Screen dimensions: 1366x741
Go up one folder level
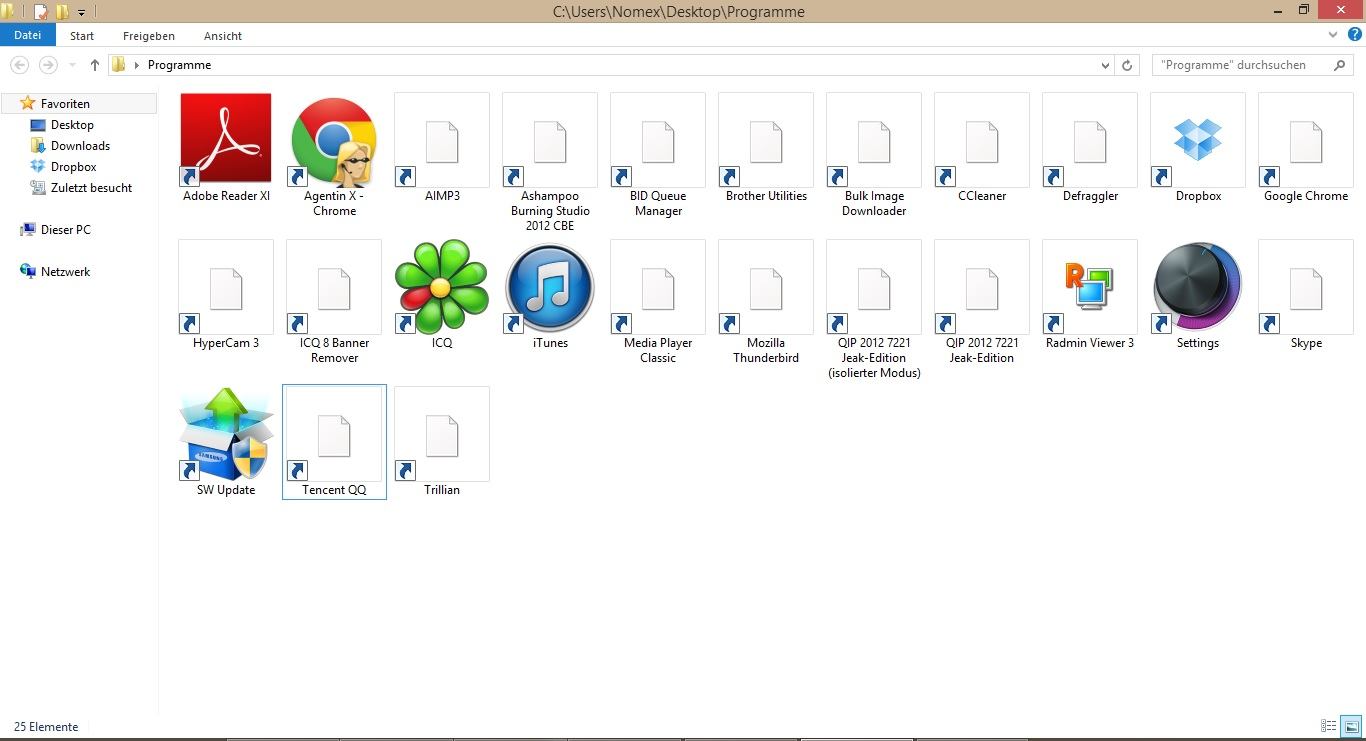(x=95, y=65)
